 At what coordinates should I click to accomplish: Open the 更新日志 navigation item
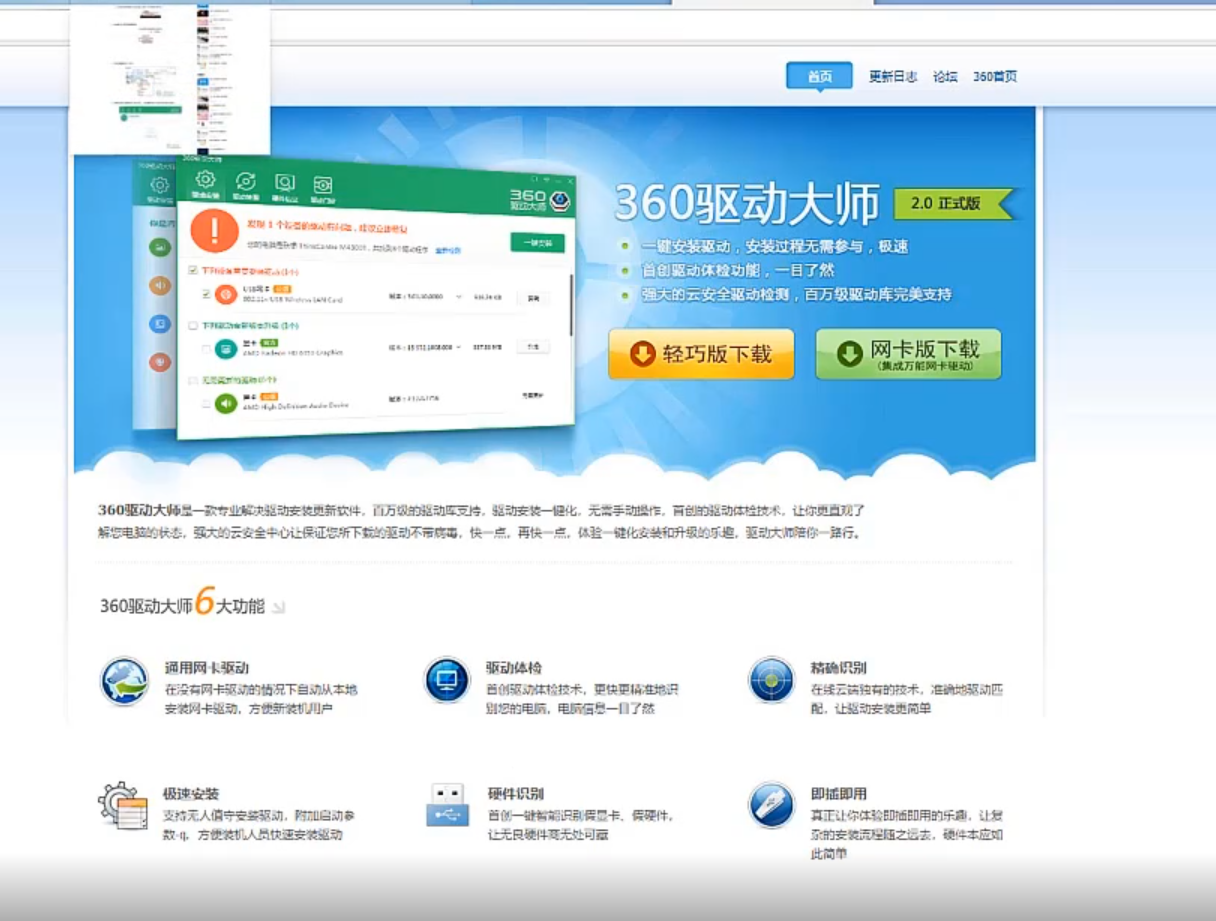(892, 76)
